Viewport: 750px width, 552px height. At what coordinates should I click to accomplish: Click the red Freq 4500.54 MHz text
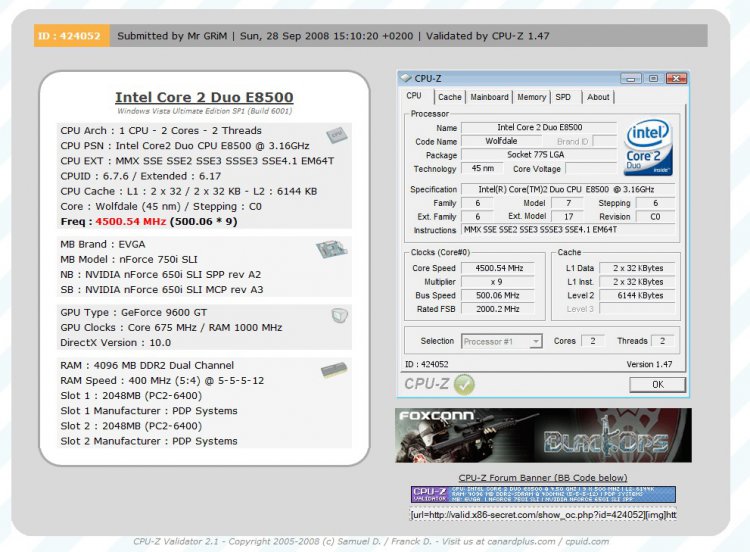click(131, 221)
